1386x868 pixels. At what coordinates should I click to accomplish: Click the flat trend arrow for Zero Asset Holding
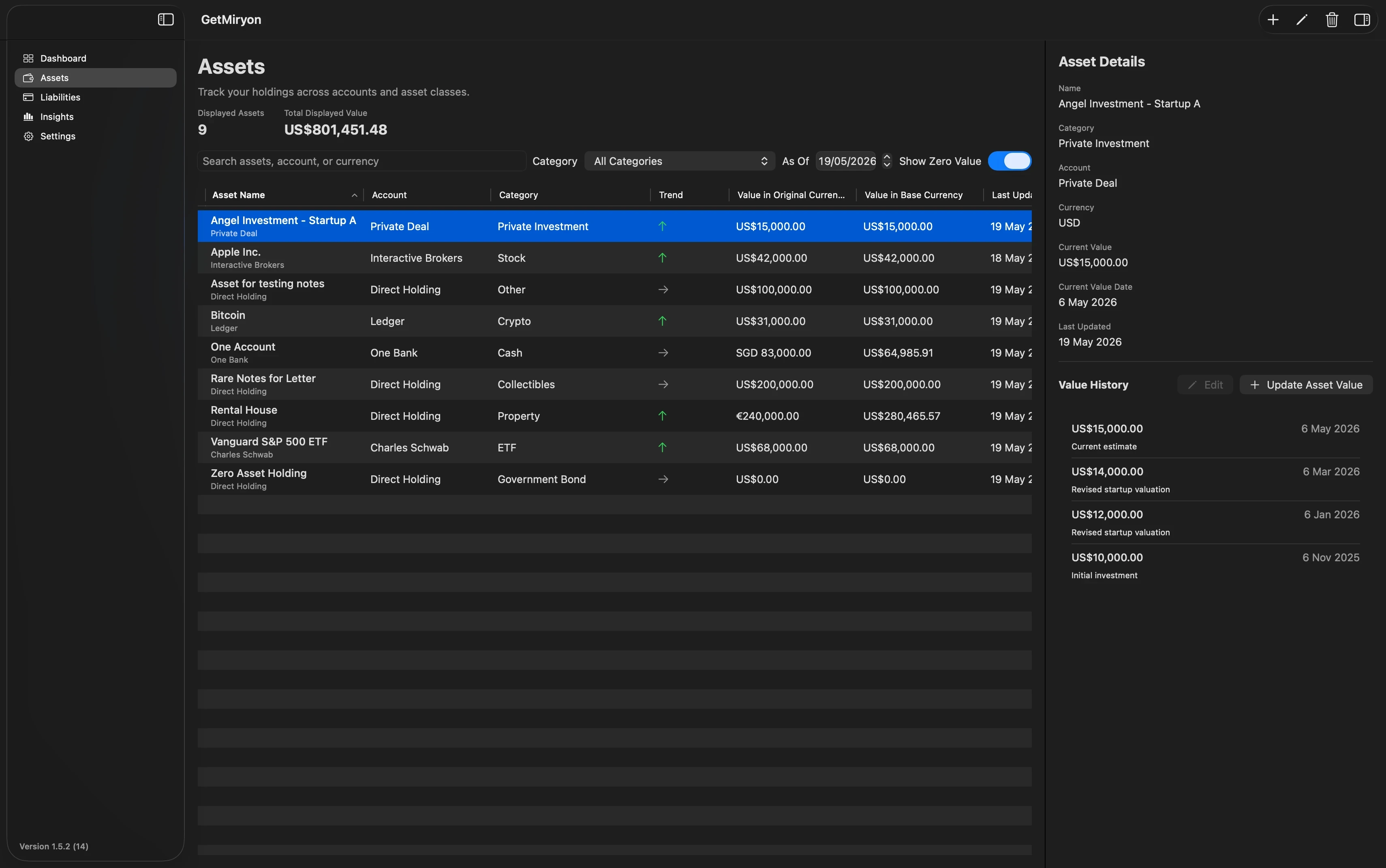coord(663,479)
